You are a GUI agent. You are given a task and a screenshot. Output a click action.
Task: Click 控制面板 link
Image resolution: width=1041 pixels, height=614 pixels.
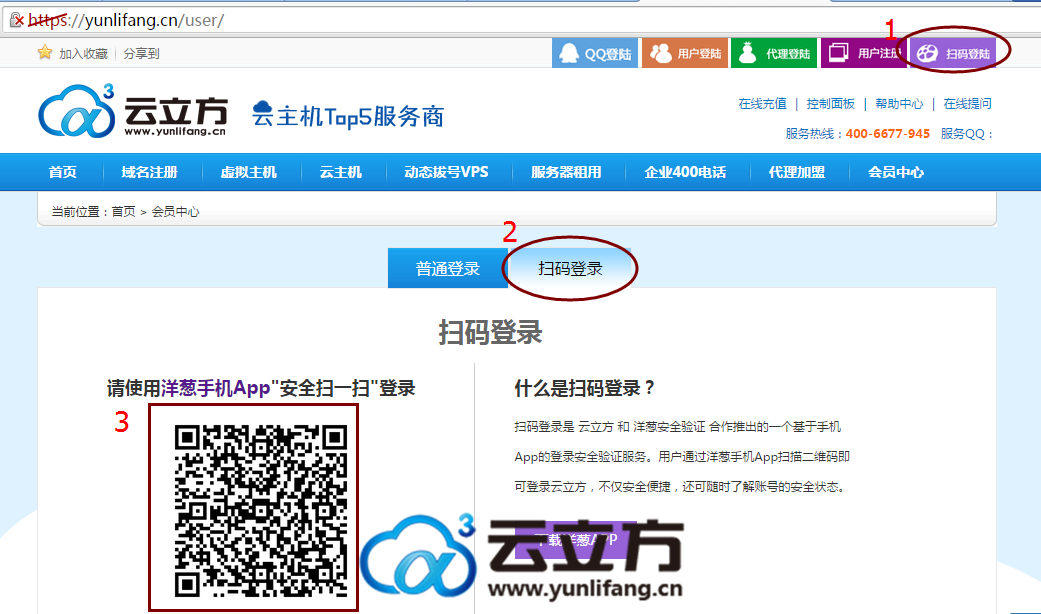(831, 104)
